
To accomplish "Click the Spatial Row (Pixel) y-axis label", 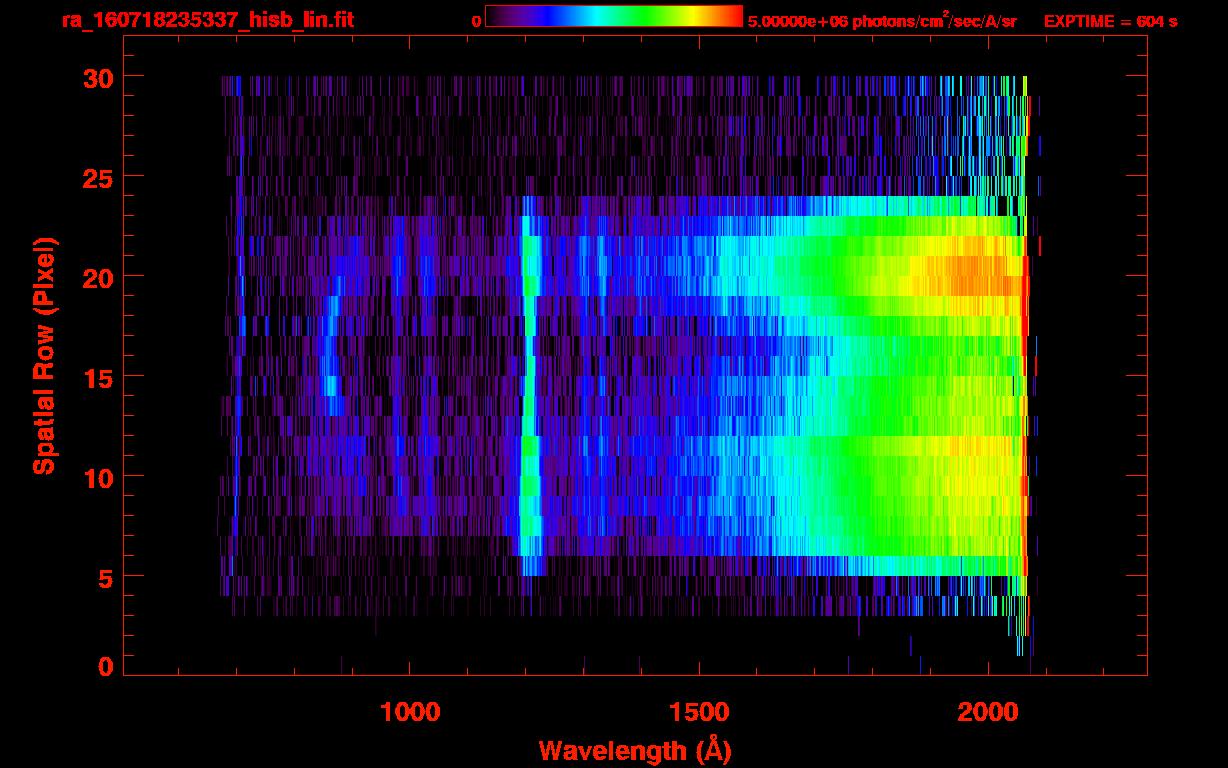I will [44, 355].
